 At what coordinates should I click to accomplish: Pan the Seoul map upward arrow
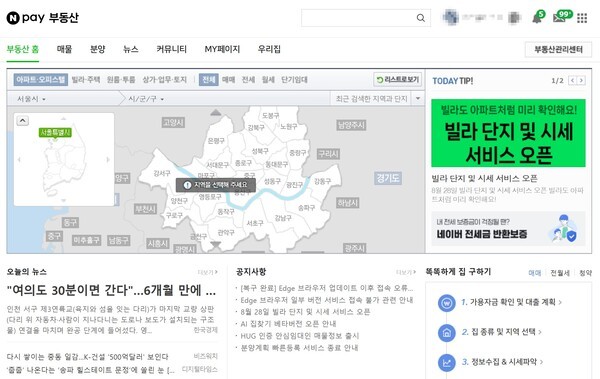(x=216, y=112)
